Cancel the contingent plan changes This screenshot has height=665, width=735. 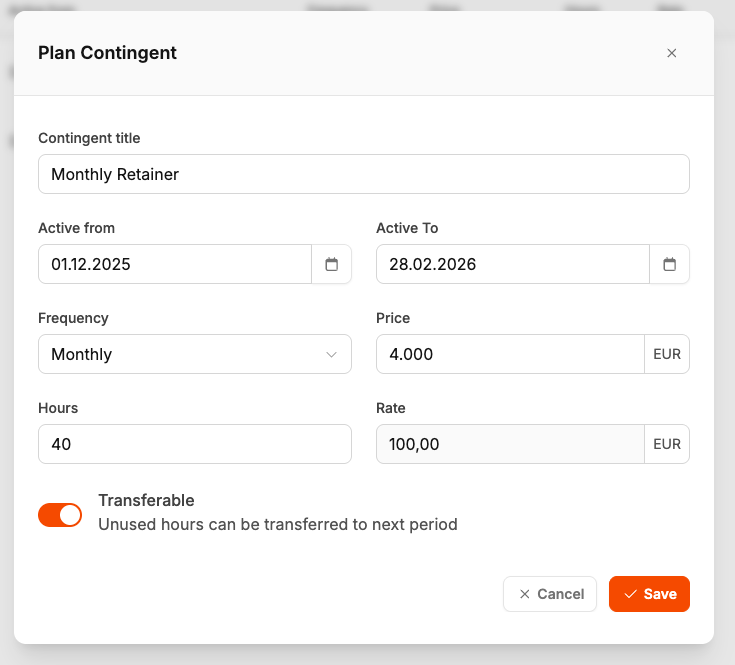click(x=550, y=594)
